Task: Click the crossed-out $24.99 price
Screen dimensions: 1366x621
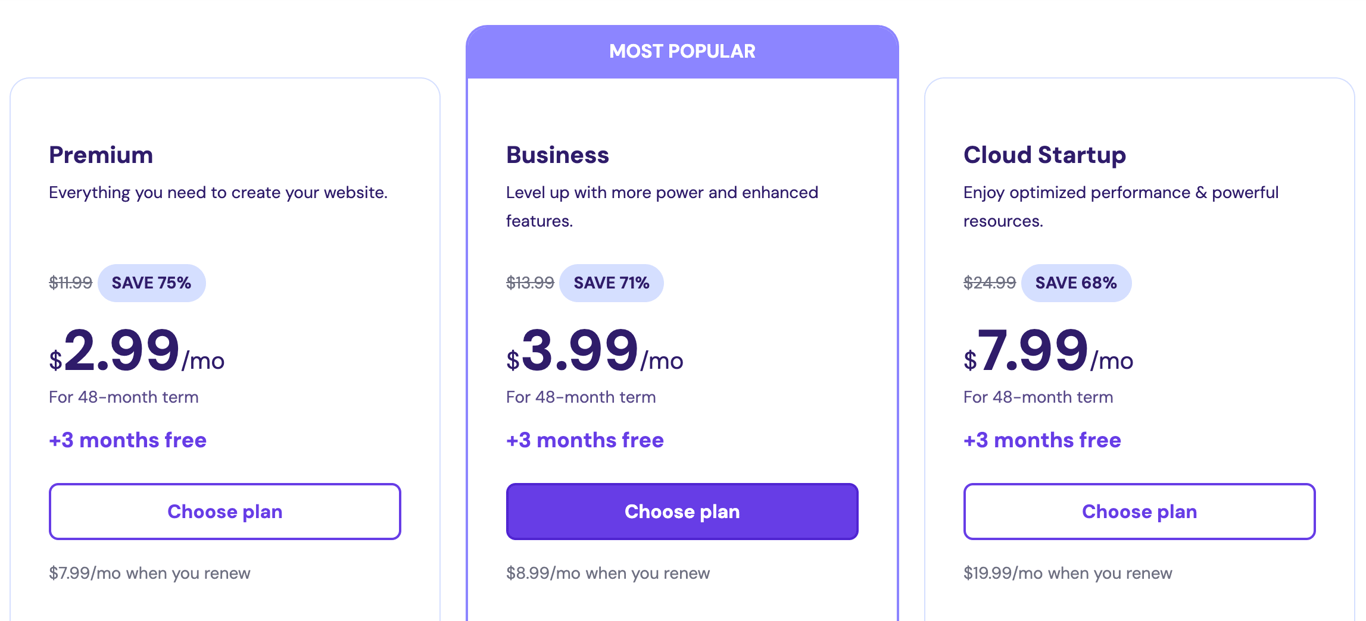Action: pos(988,283)
